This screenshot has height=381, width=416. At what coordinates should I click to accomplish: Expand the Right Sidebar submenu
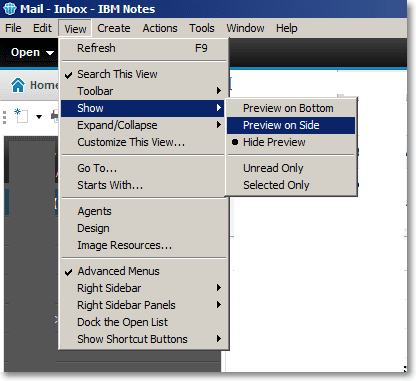144,288
